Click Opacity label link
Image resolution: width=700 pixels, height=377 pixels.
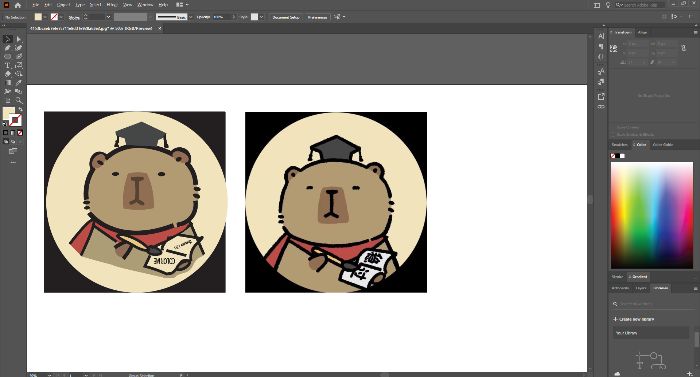(203, 17)
